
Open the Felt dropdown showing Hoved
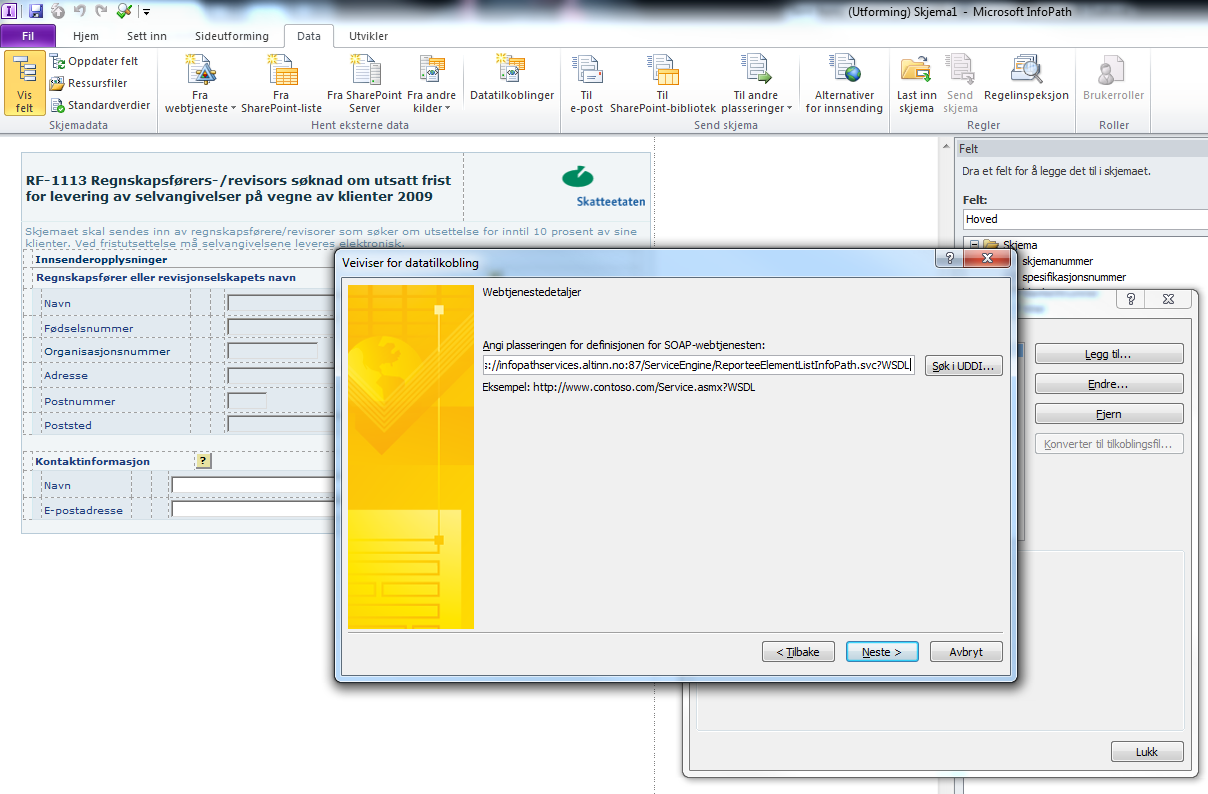(x=1085, y=219)
